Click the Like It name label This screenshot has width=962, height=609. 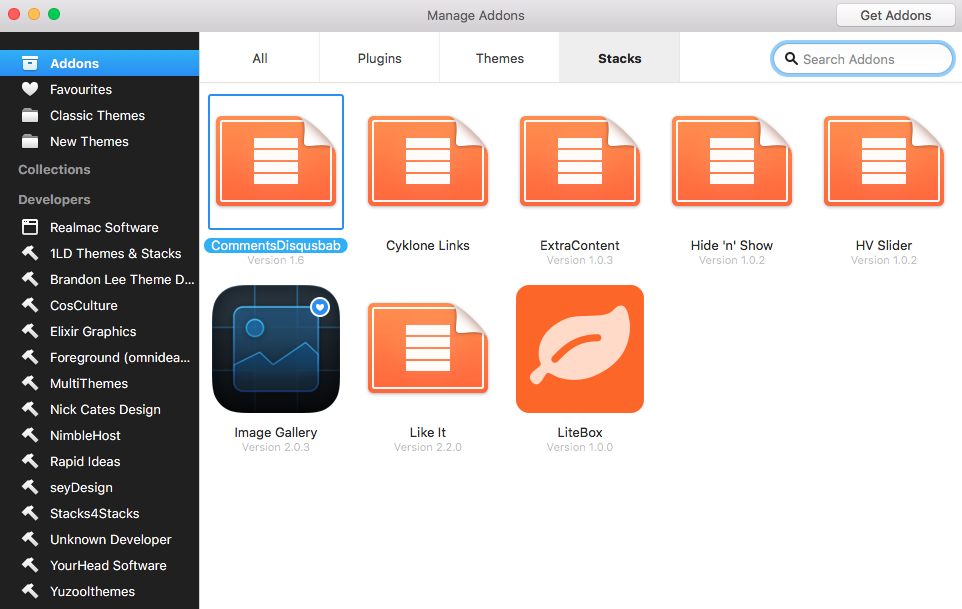click(x=428, y=432)
